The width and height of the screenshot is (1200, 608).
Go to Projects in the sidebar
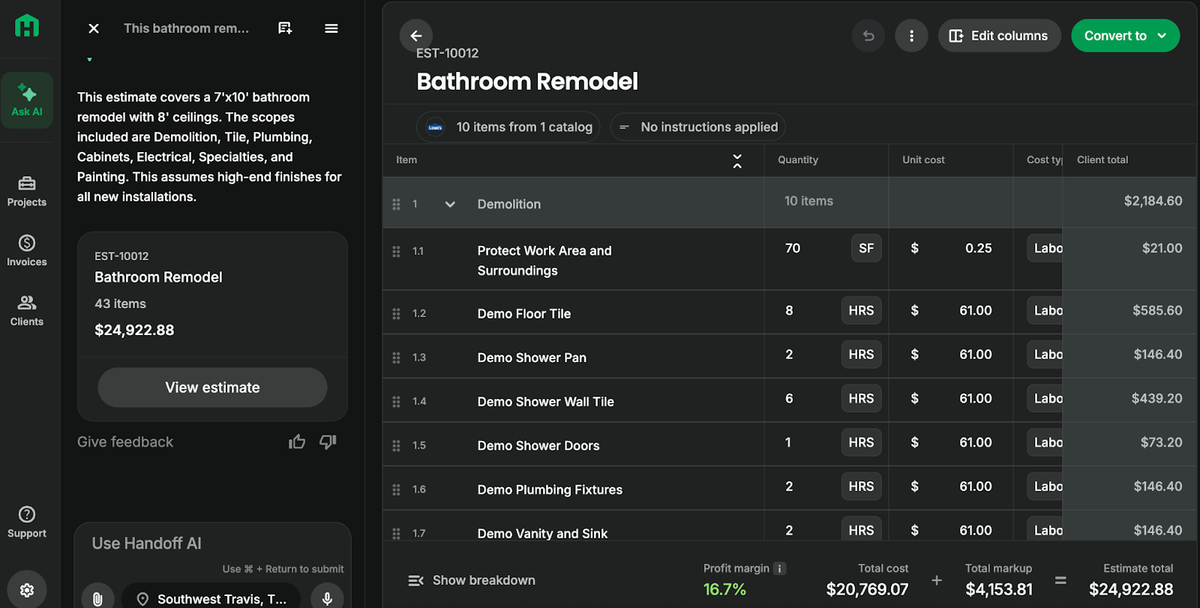point(27,190)
